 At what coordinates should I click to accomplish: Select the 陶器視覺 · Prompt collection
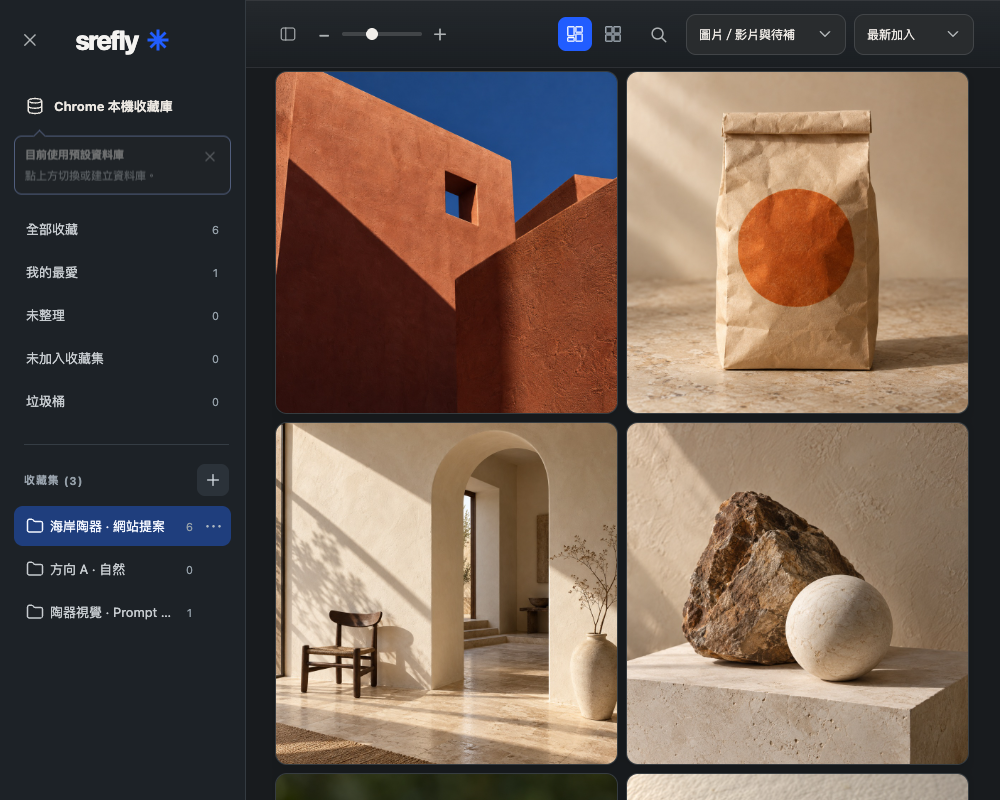click(122, 612)
